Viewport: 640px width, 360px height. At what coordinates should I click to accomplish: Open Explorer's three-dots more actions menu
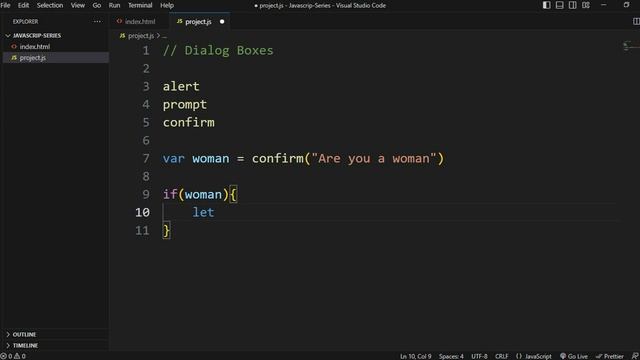point(97,21)
